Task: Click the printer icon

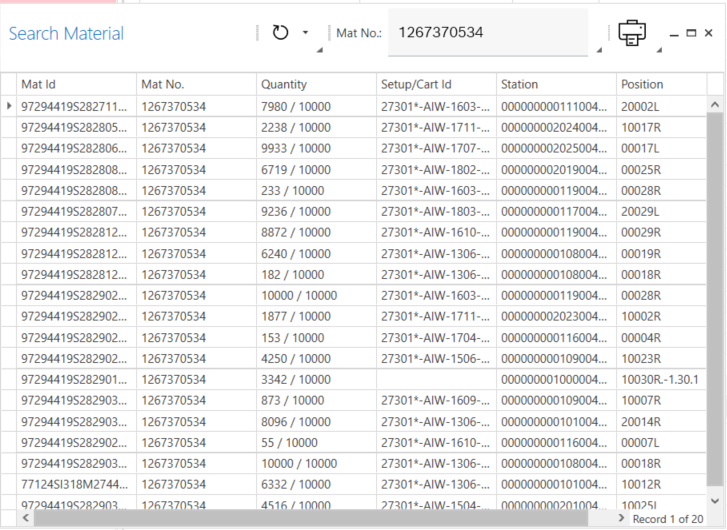Action: pos(632,33)
